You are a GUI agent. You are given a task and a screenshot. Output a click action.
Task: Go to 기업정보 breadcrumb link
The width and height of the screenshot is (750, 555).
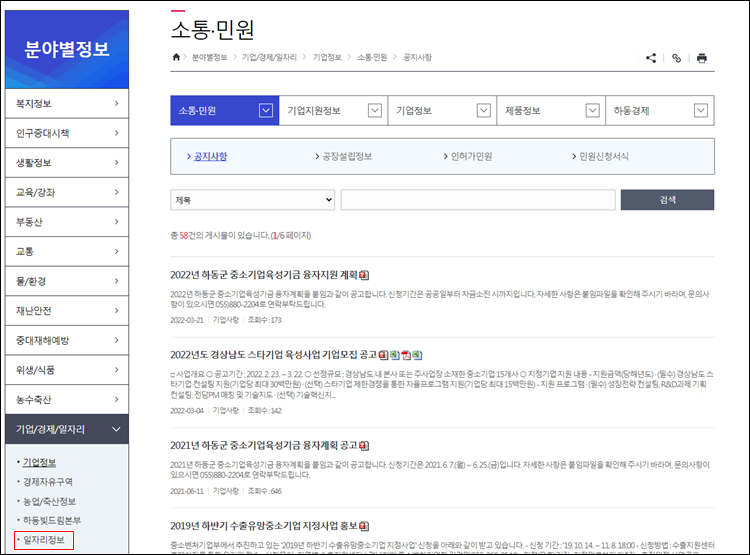click(x=327, y=57)
